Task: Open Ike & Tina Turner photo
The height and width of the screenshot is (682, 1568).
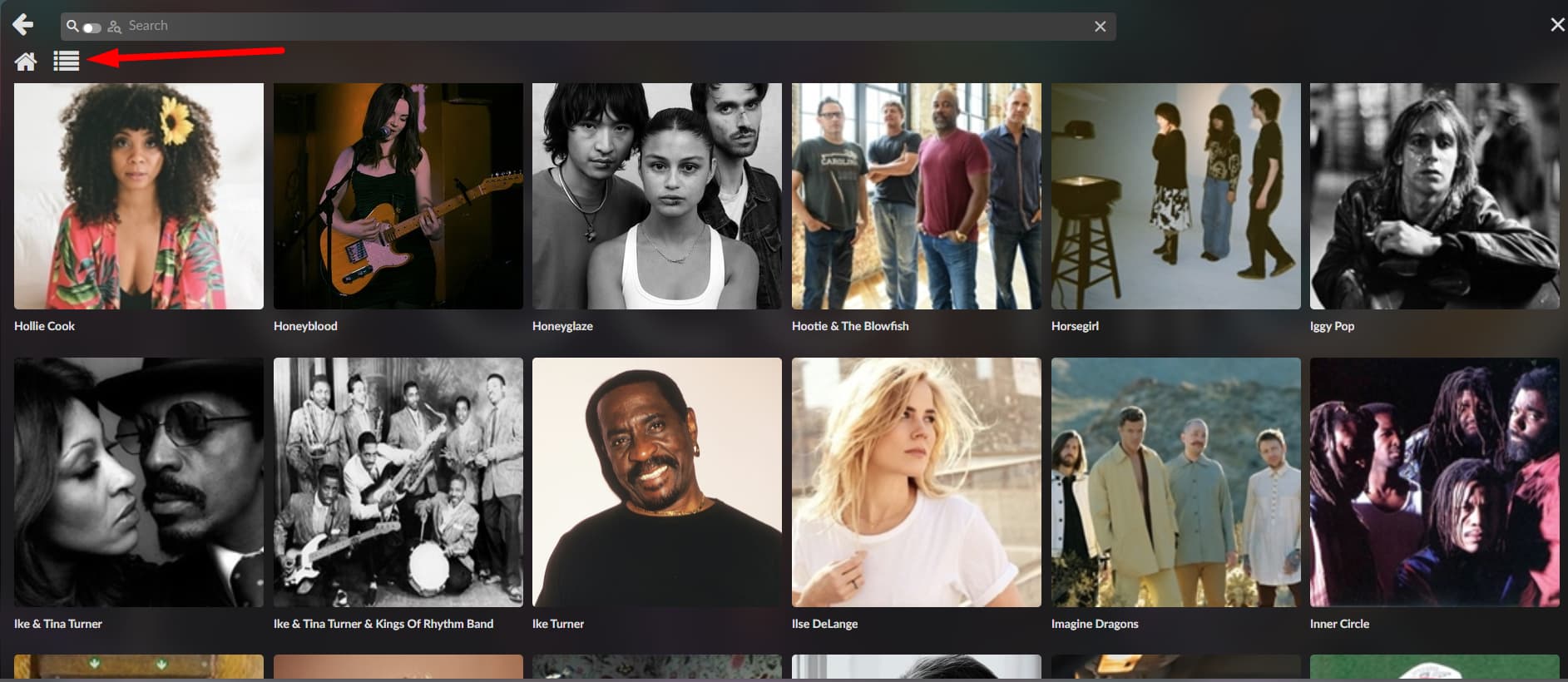Action: tap(139, 482)
